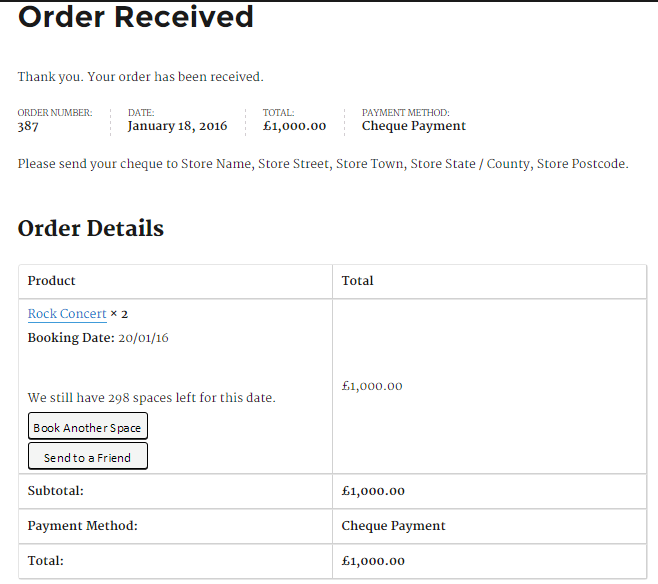Click the Subtotal row label

(x=55, y=491)
